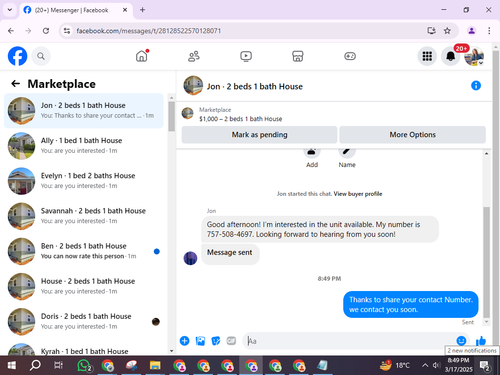Click the Facebook search magnifier icon
The height and width of the screenshot is (375, 500).
[41, 56]
